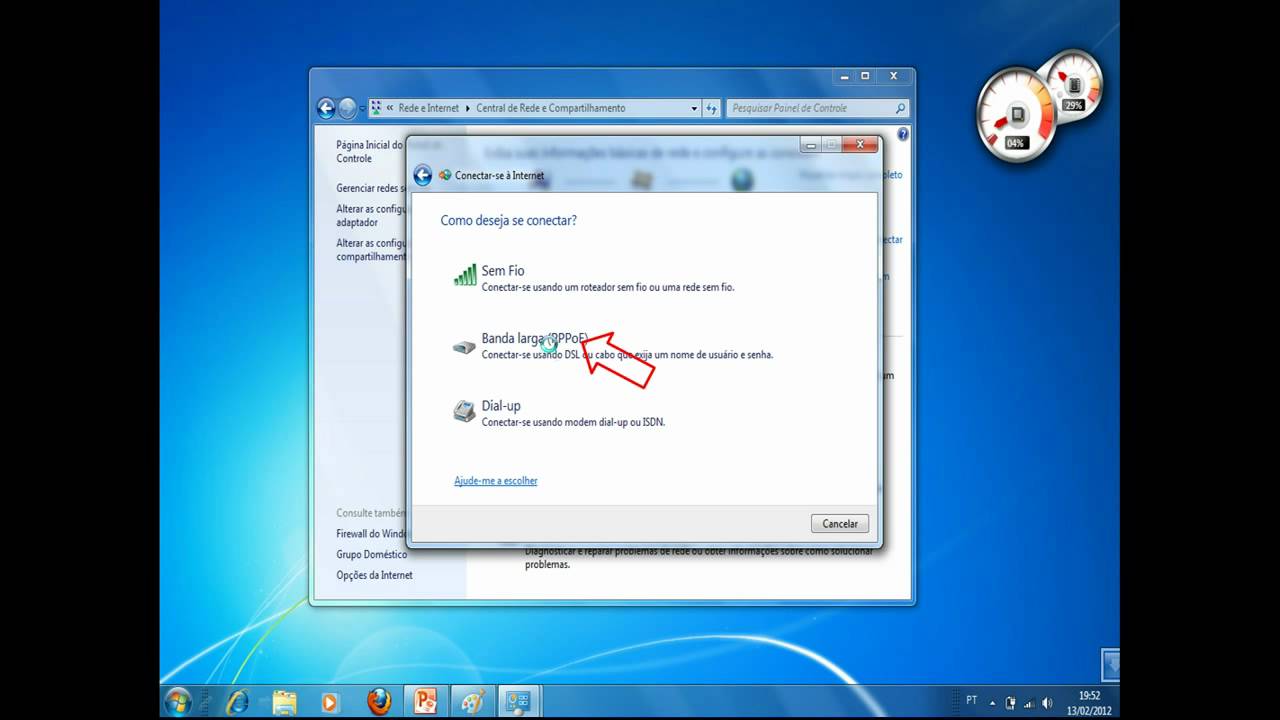Show hidden tray icons arrow

point(993,702)
